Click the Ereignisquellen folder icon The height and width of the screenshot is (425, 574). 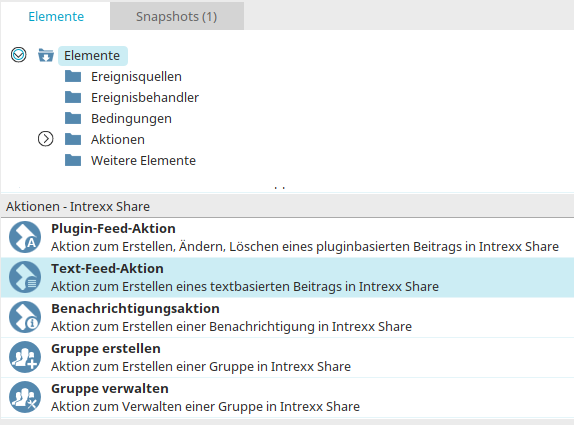click(x=73, y=76)
